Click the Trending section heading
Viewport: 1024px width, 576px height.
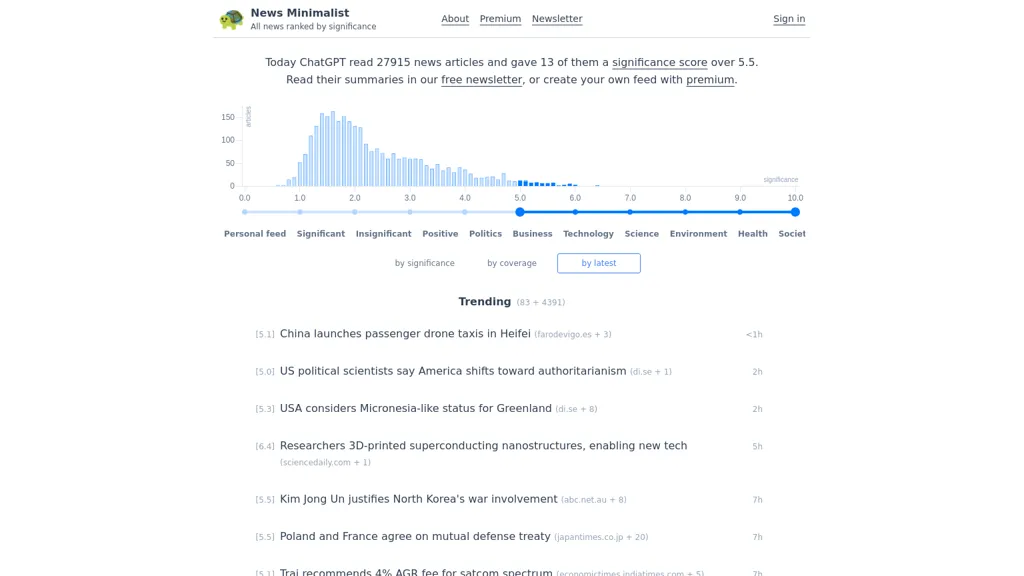[x=485, y=302]
